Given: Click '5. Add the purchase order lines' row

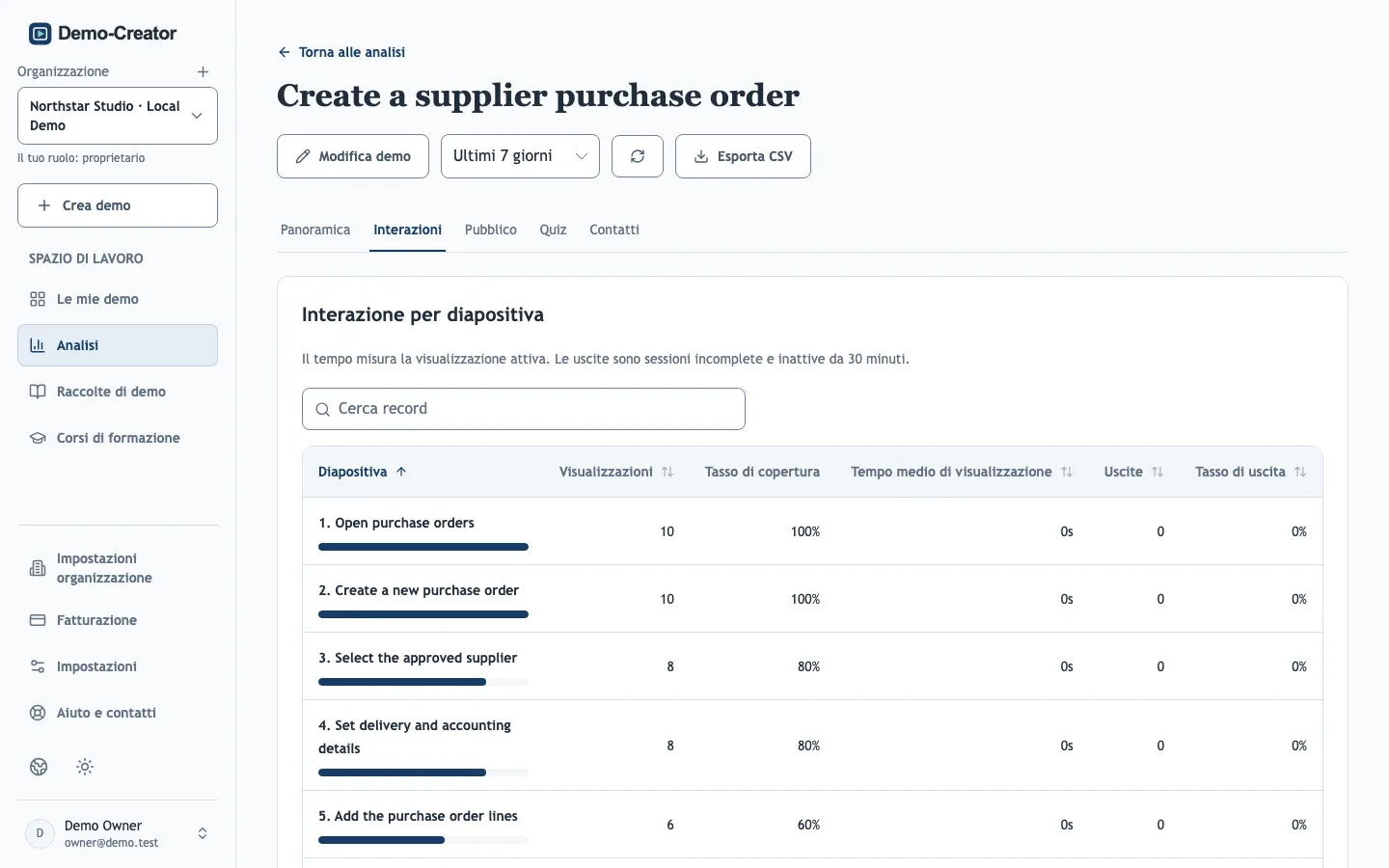Looking at the screenshot, I should coord(812,825).
